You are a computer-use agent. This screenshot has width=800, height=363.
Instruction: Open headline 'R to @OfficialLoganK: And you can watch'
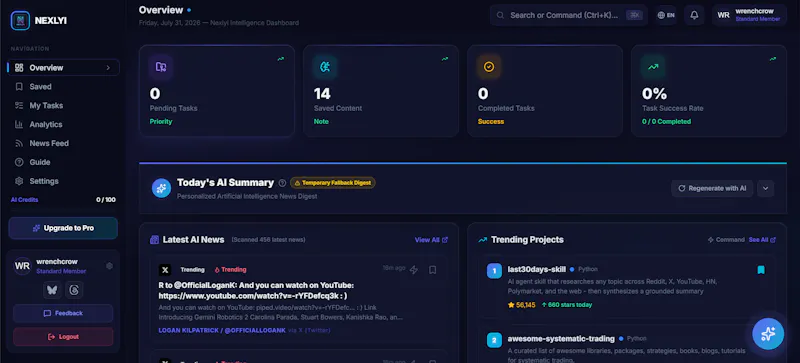pyautogui.click(x=257, y=291)
